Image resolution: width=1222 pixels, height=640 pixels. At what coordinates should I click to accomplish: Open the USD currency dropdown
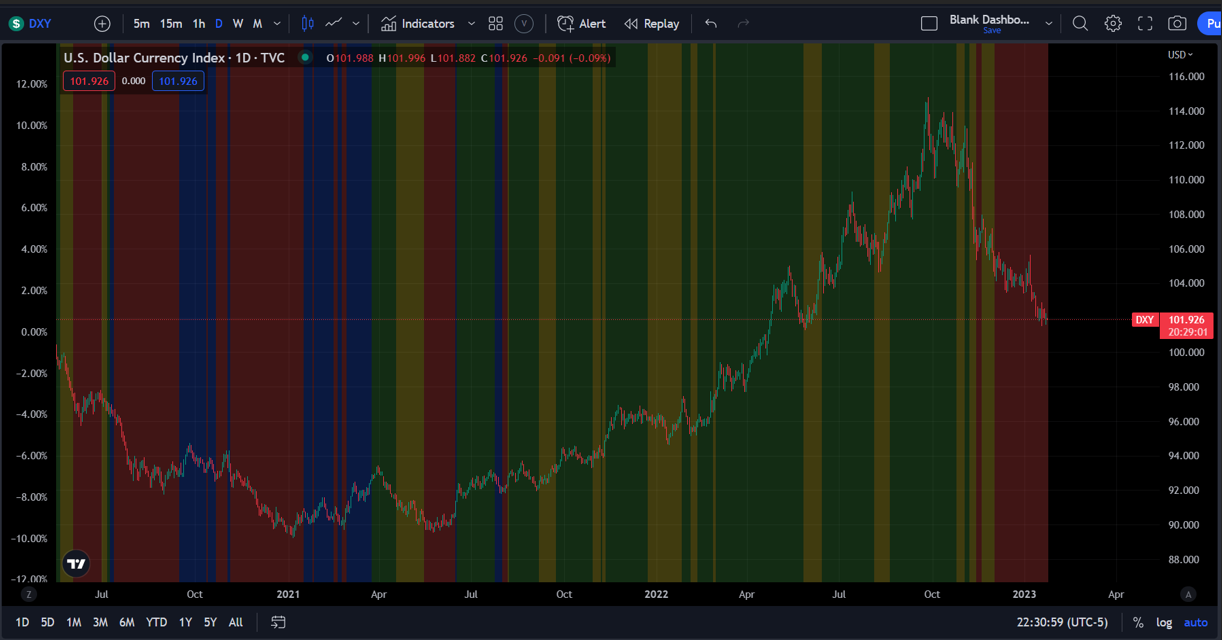pyautogui.click(x=1181, y=54)
